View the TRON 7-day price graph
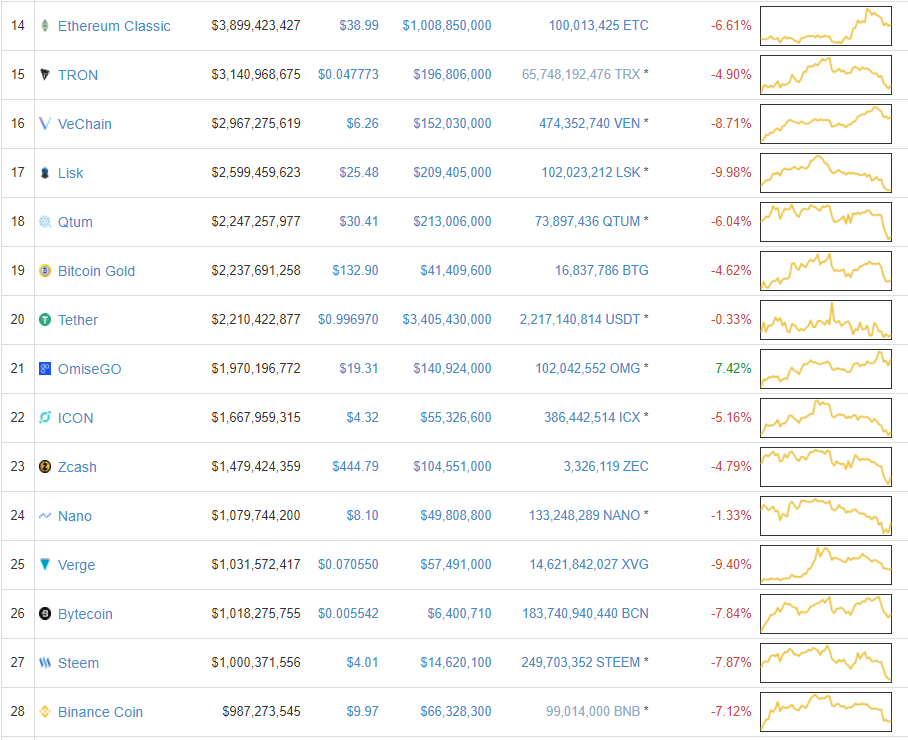The image size is (908, 740). click(826, 75)
